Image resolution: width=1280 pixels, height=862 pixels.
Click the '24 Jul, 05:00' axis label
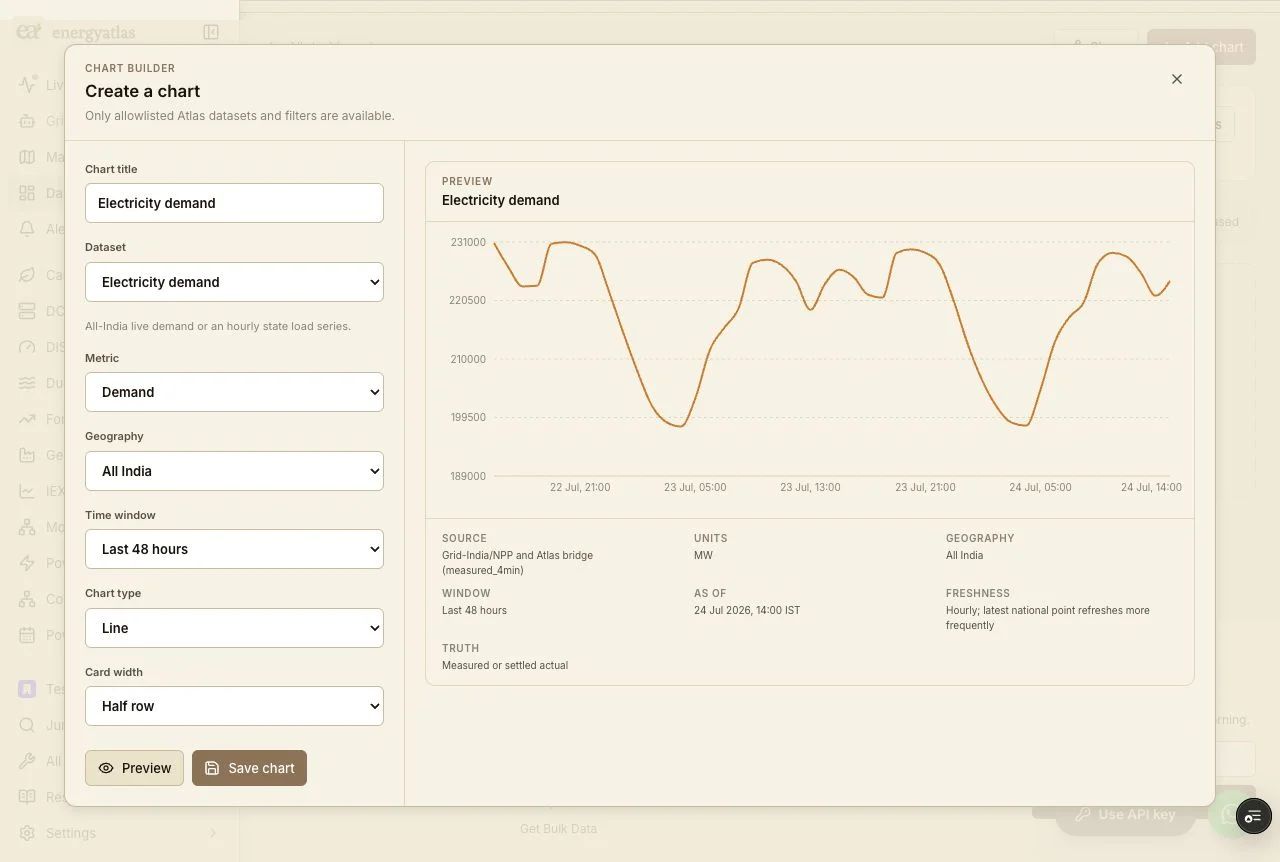[x=1040, y=487]
